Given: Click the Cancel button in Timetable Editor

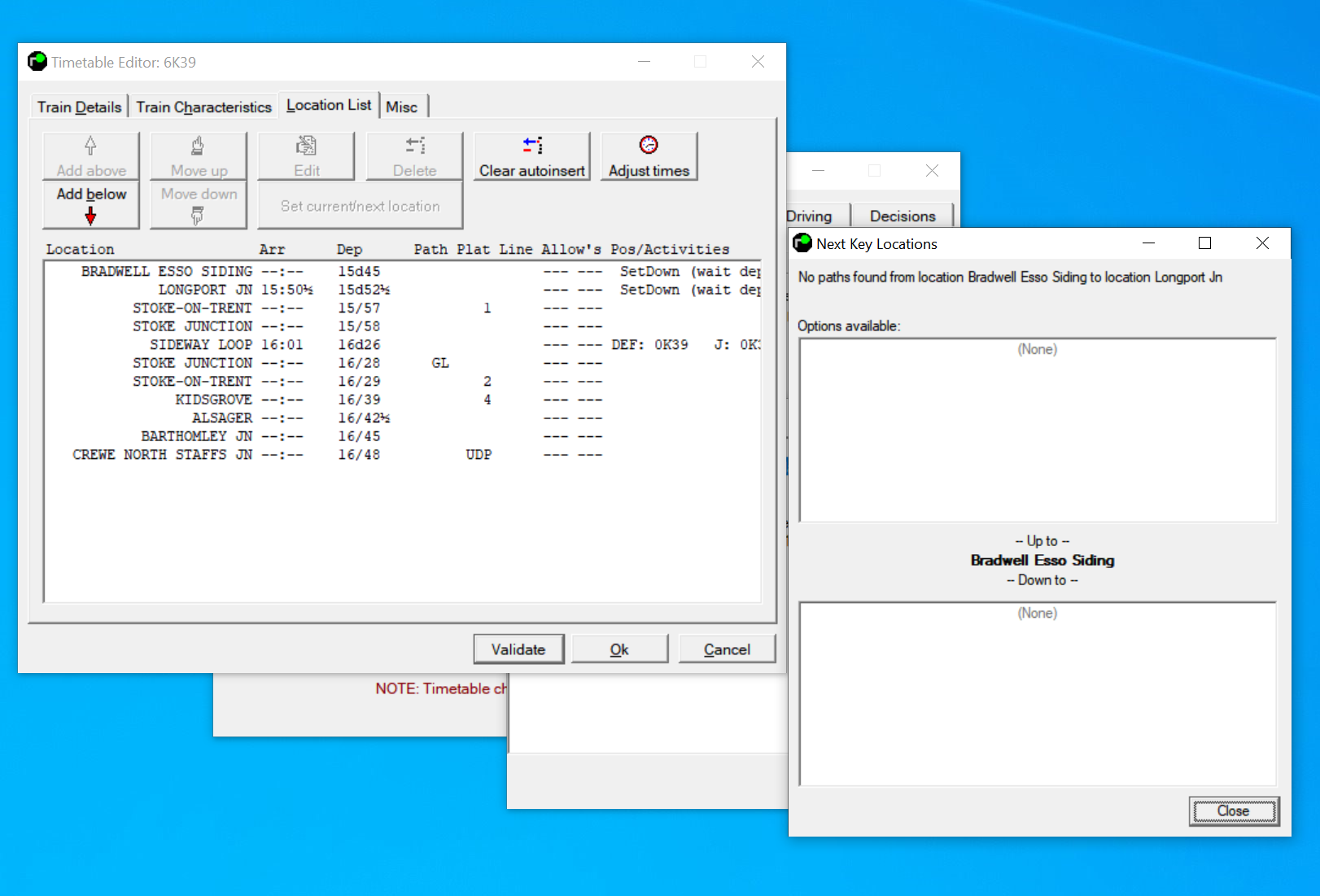Looking at the screenshot, I should click(x=727, y=649).
